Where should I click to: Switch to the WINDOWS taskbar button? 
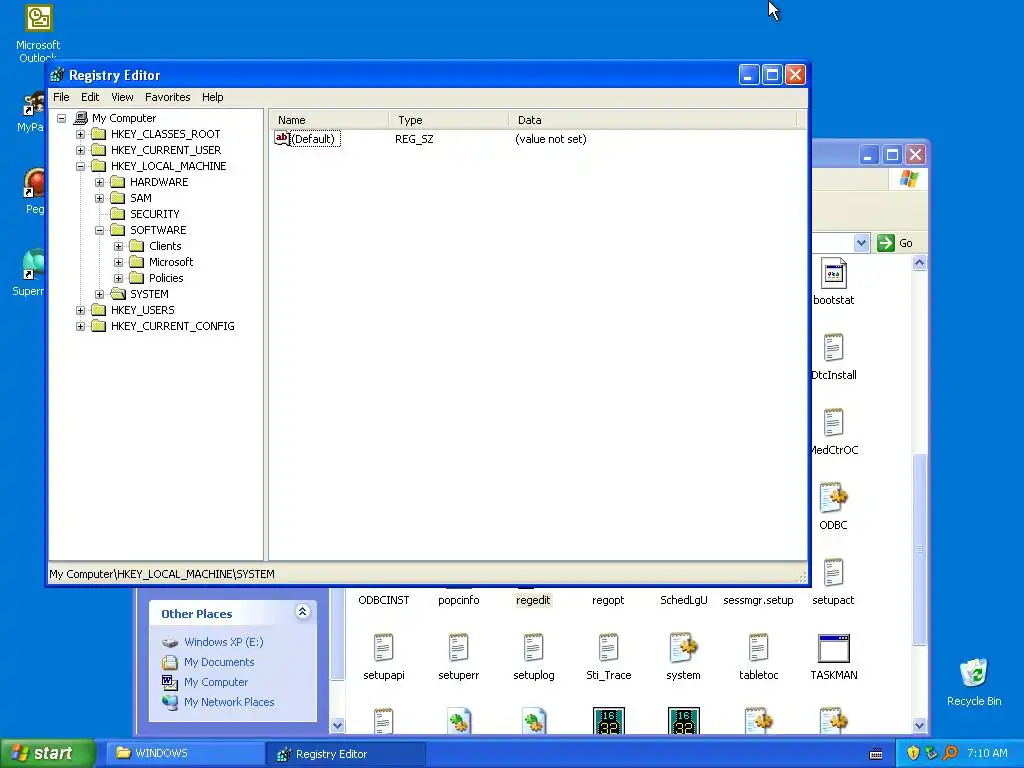(184, 754)
